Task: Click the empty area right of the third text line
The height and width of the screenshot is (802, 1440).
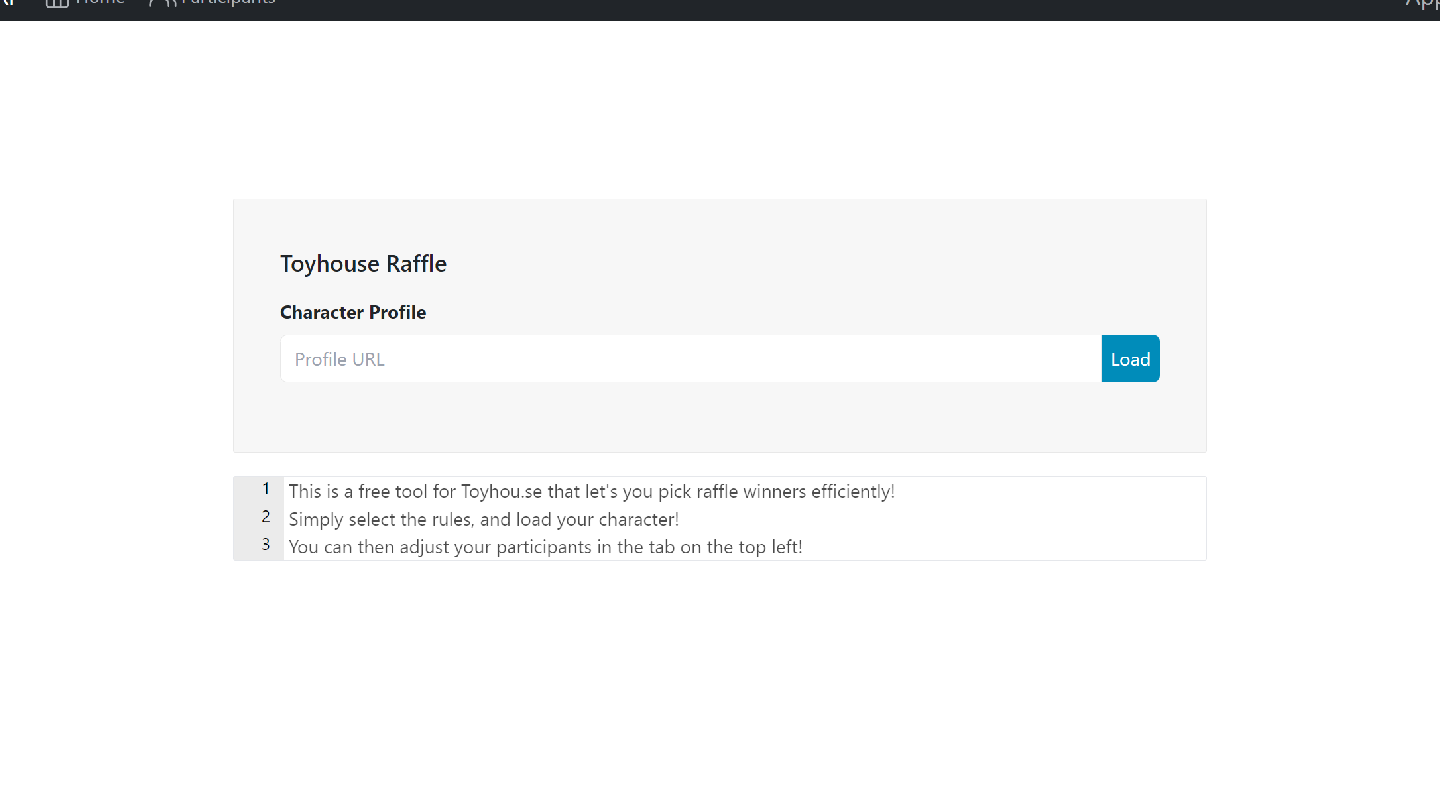Action: point(1000,547)
